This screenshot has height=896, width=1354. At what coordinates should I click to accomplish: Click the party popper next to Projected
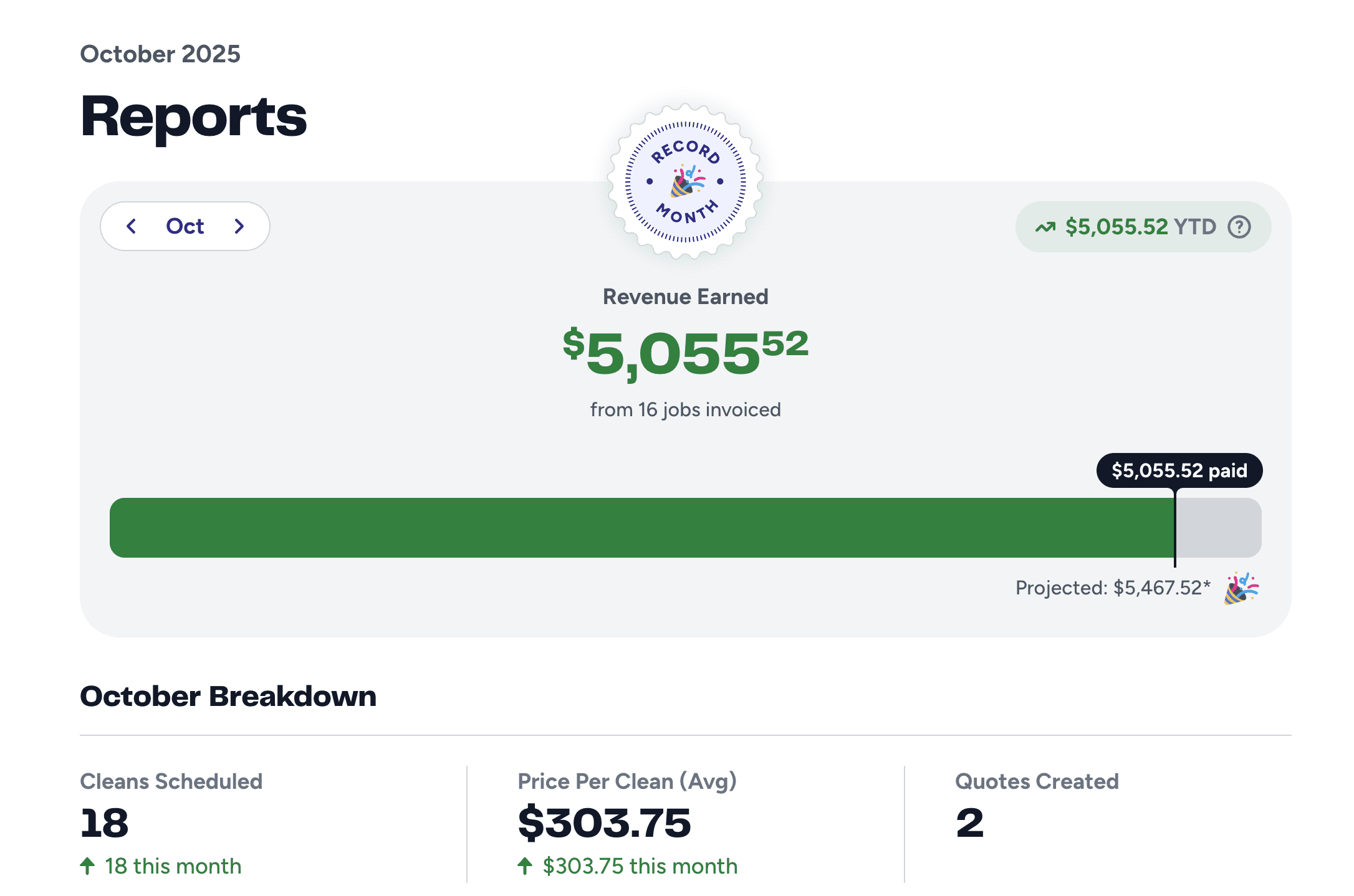click(1241, 588)
